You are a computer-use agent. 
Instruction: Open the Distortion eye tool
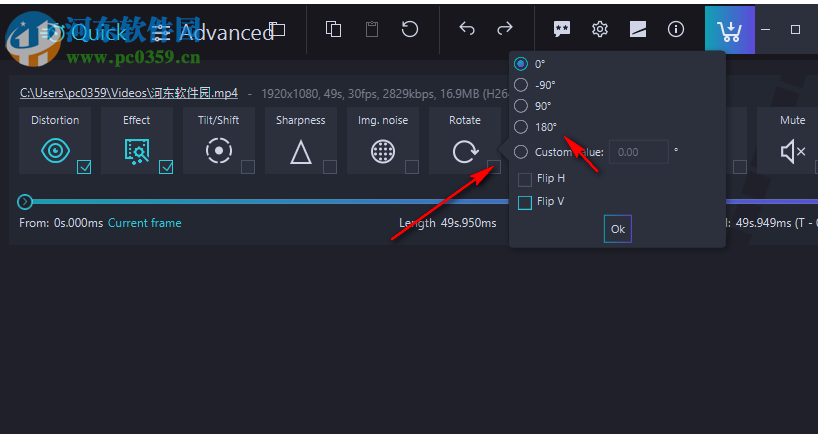pyautogui.click(x=55, y=151)
